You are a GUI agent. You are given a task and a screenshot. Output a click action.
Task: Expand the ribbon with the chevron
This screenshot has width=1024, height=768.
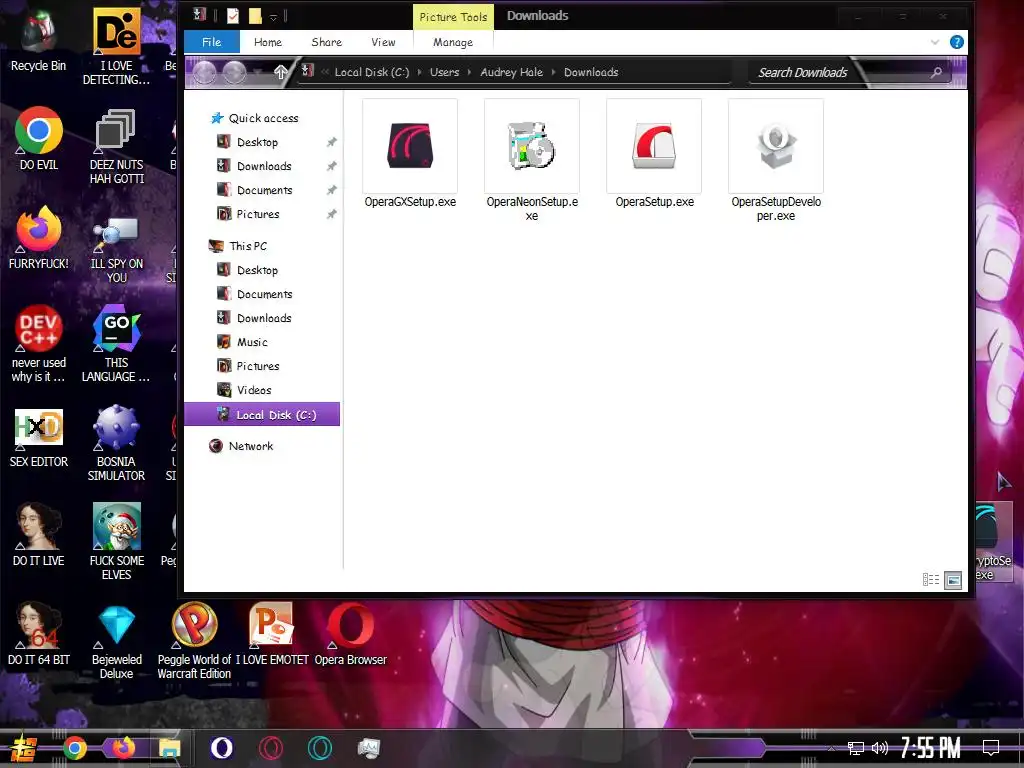[x=935, y=42]
